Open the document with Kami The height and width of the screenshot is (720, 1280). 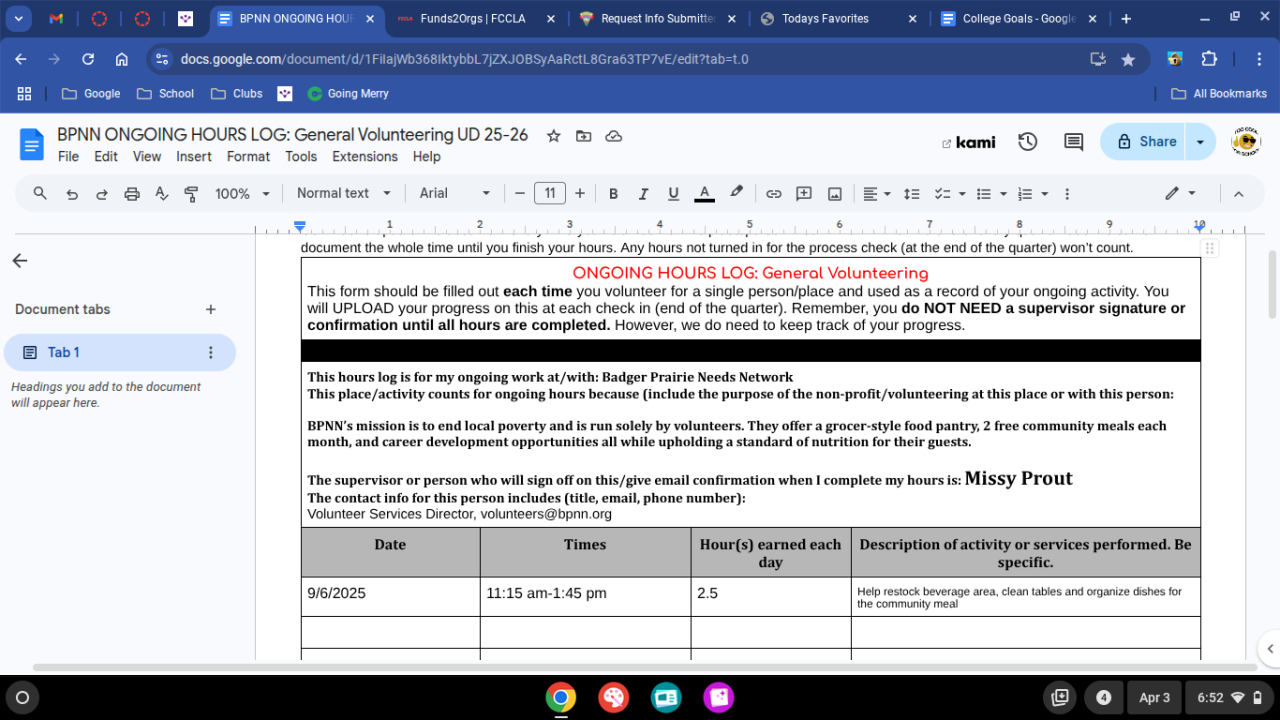point(969,142)
